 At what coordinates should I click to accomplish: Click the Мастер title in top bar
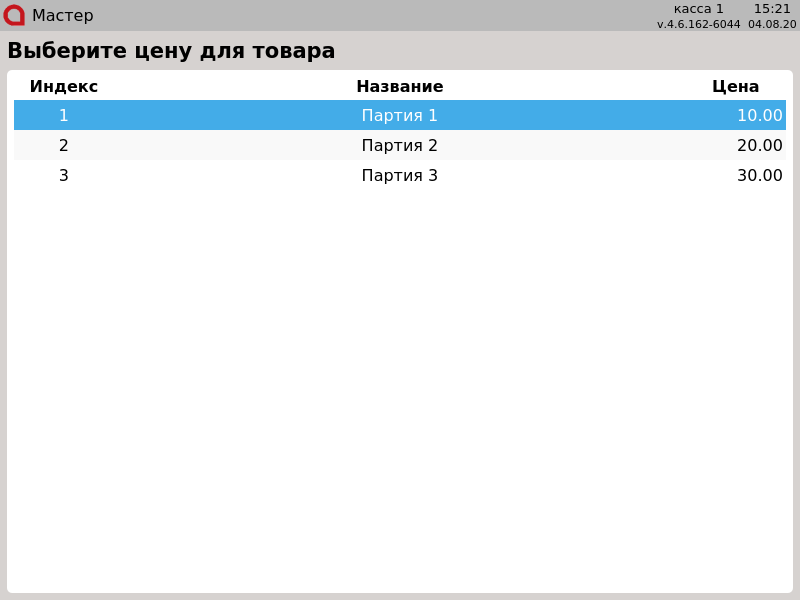tap(62, 16)
